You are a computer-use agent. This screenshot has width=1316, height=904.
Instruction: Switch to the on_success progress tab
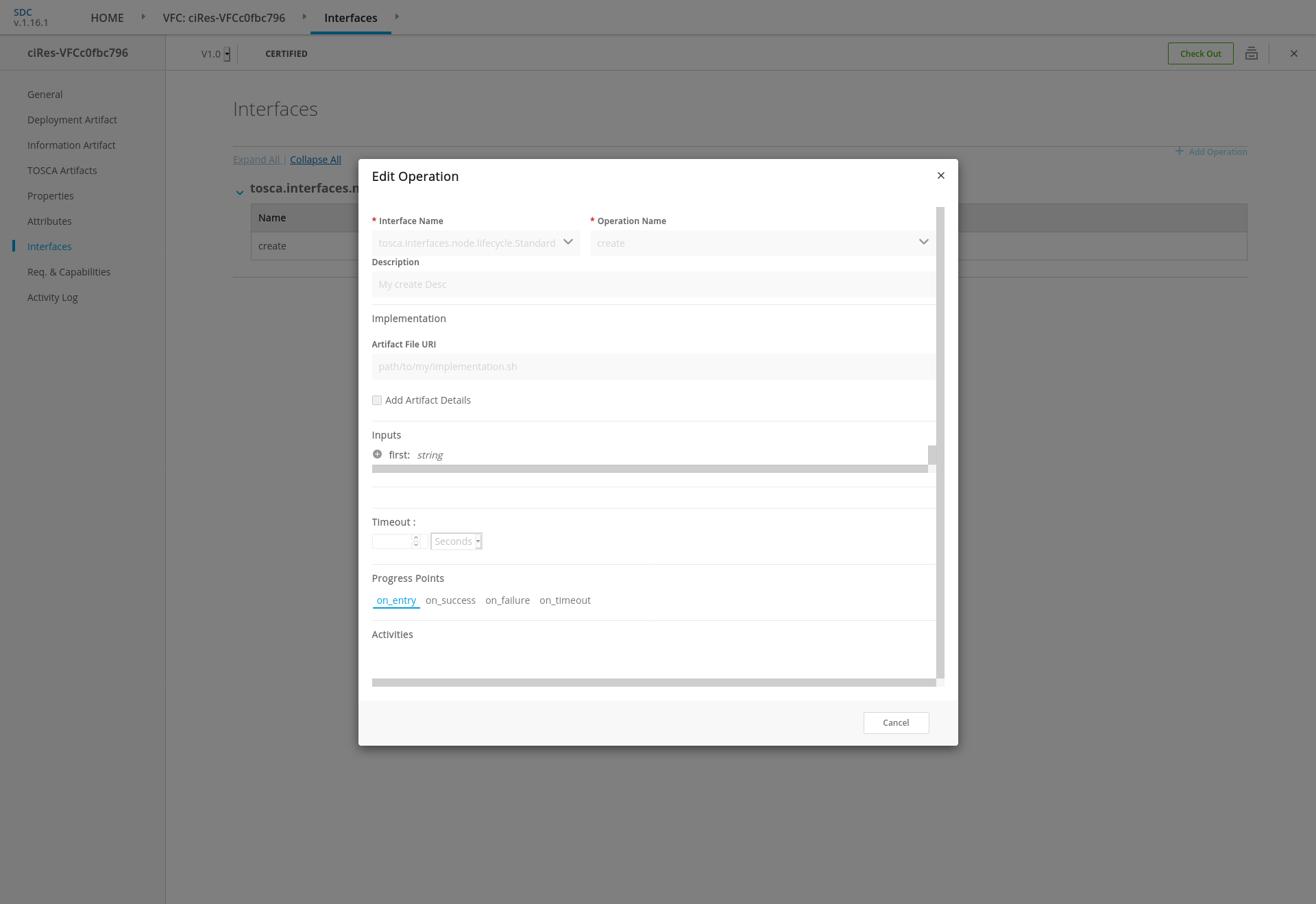pos(450,600)
